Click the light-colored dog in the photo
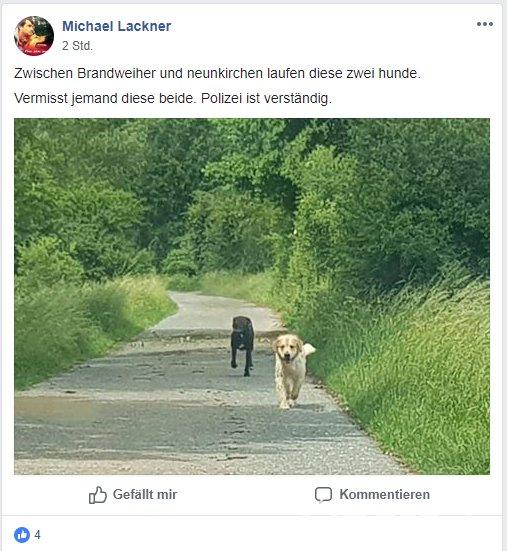Image resolution: width=507 pixels, height=551 pixels. pyautogui.click(x=292, y=371)
